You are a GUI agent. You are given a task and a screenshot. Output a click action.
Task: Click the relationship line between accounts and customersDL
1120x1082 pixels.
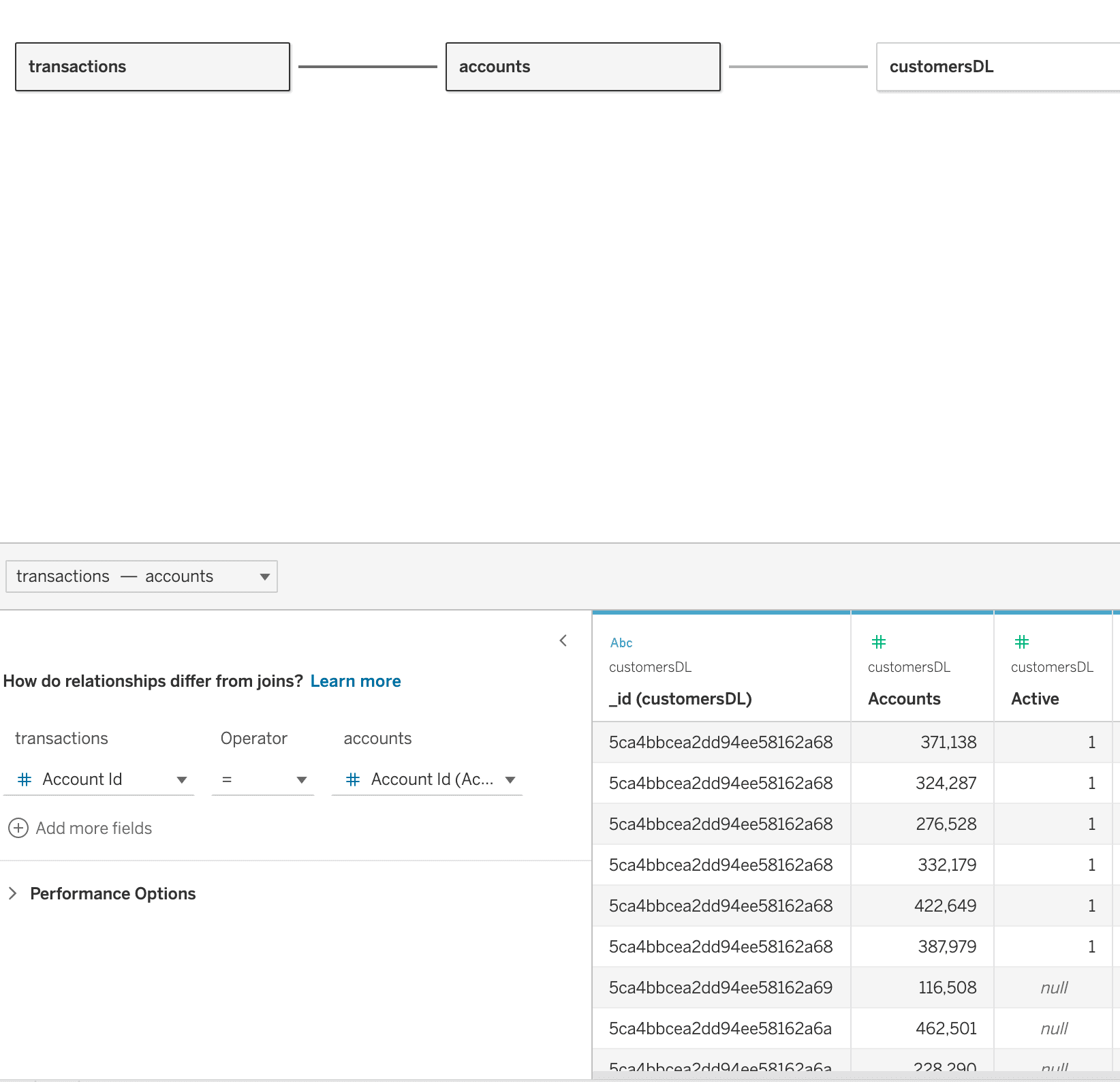(798, 67)
